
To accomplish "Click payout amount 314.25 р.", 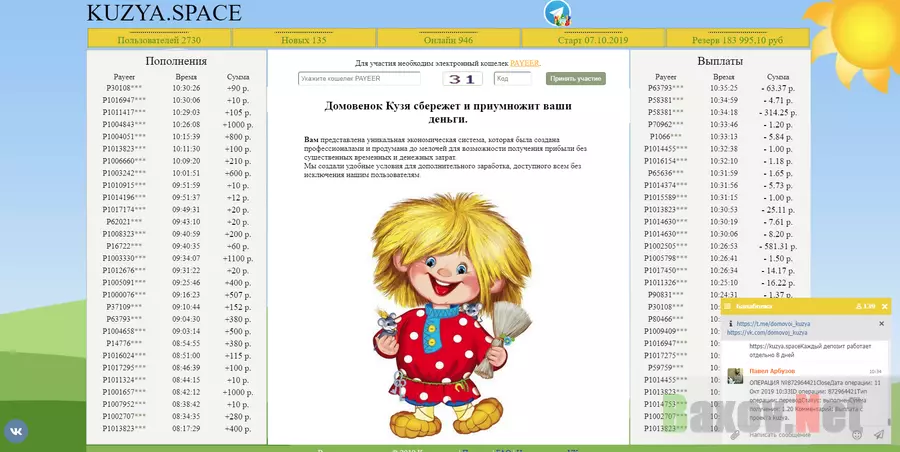I will (x=778, y=113).
